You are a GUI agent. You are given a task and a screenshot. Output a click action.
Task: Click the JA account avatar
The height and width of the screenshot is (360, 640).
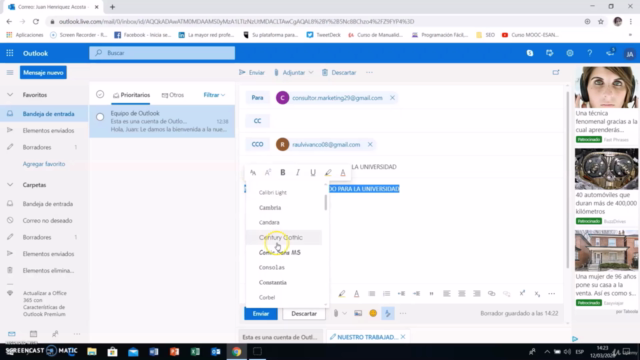tap(630, 54)
